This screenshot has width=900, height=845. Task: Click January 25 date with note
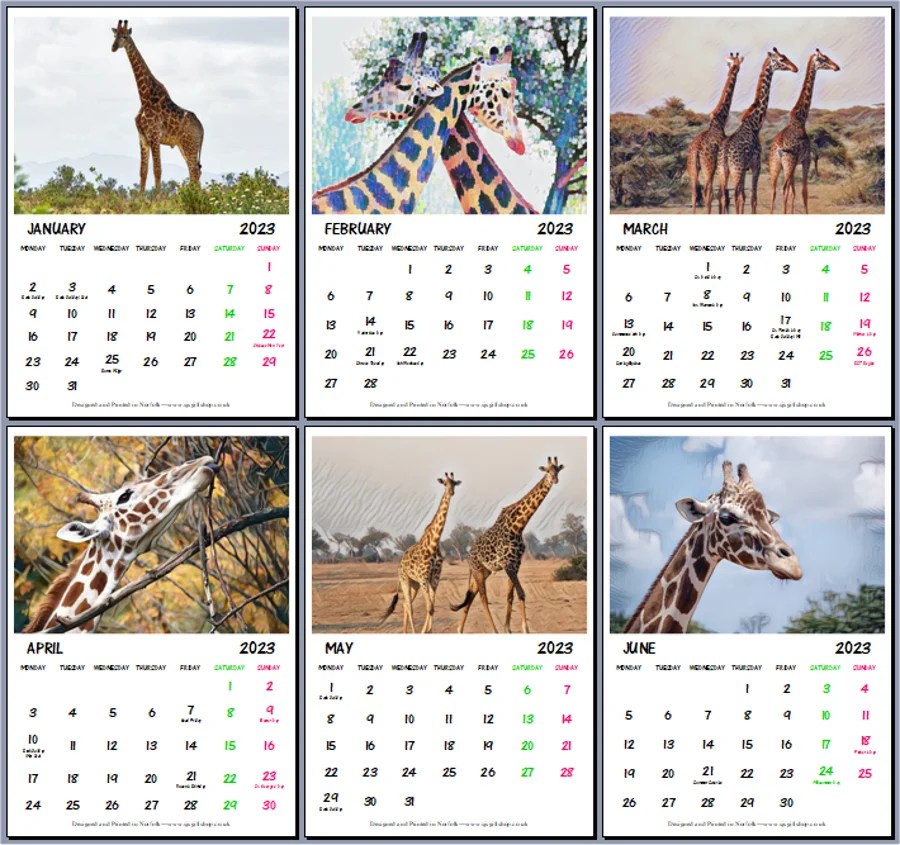coord(112,362)
